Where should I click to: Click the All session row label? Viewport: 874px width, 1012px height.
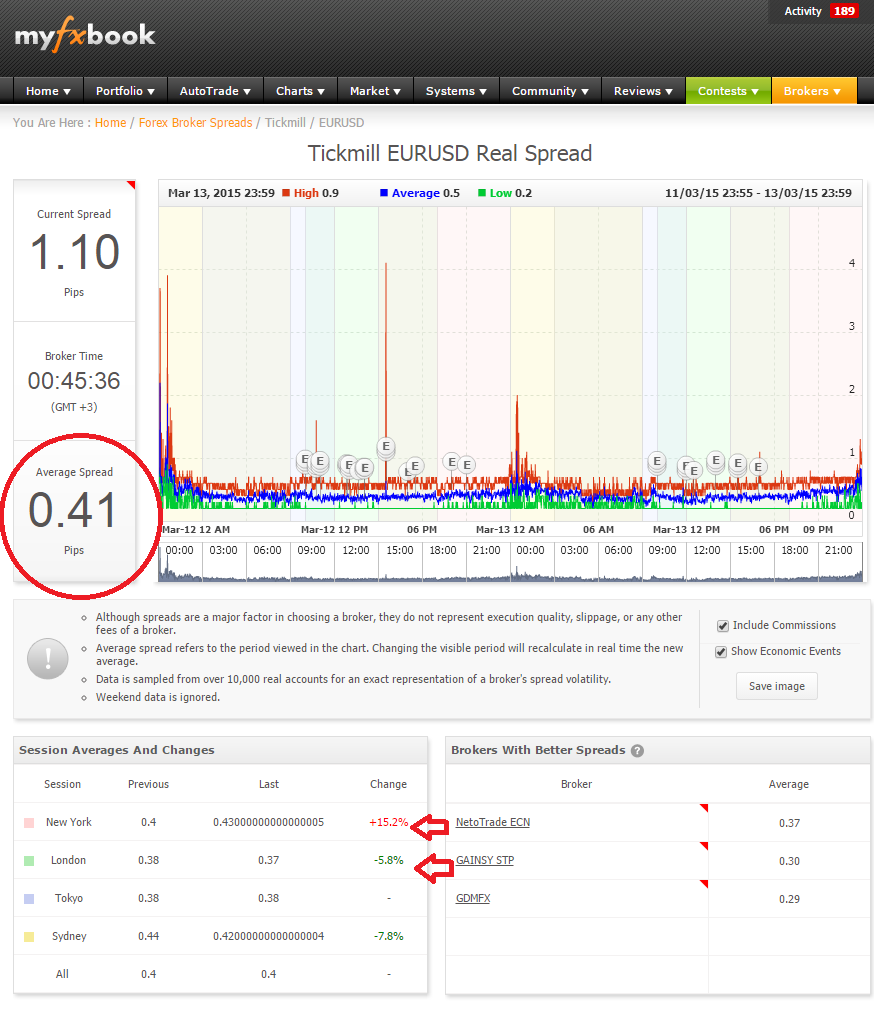tap(62, 975)
